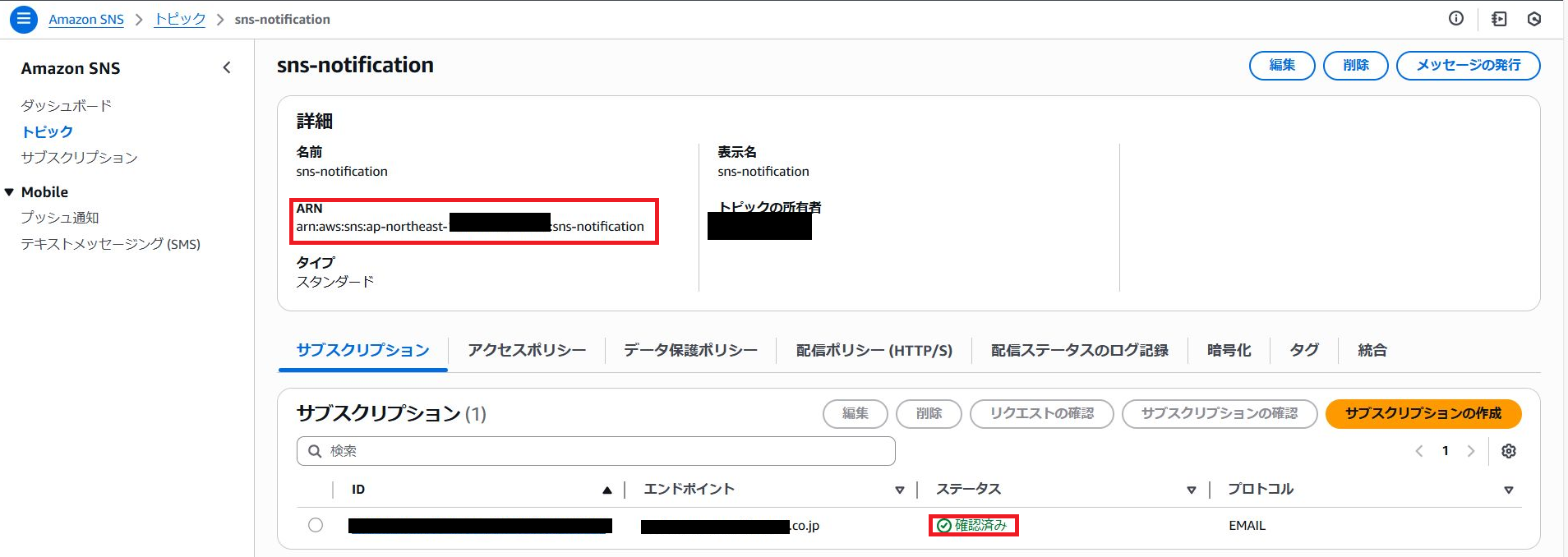The width and height of the screenshot is (1568, 557).
Task: Click サブスクリプションの作成 button
Action: click(x=1423, y=413)
